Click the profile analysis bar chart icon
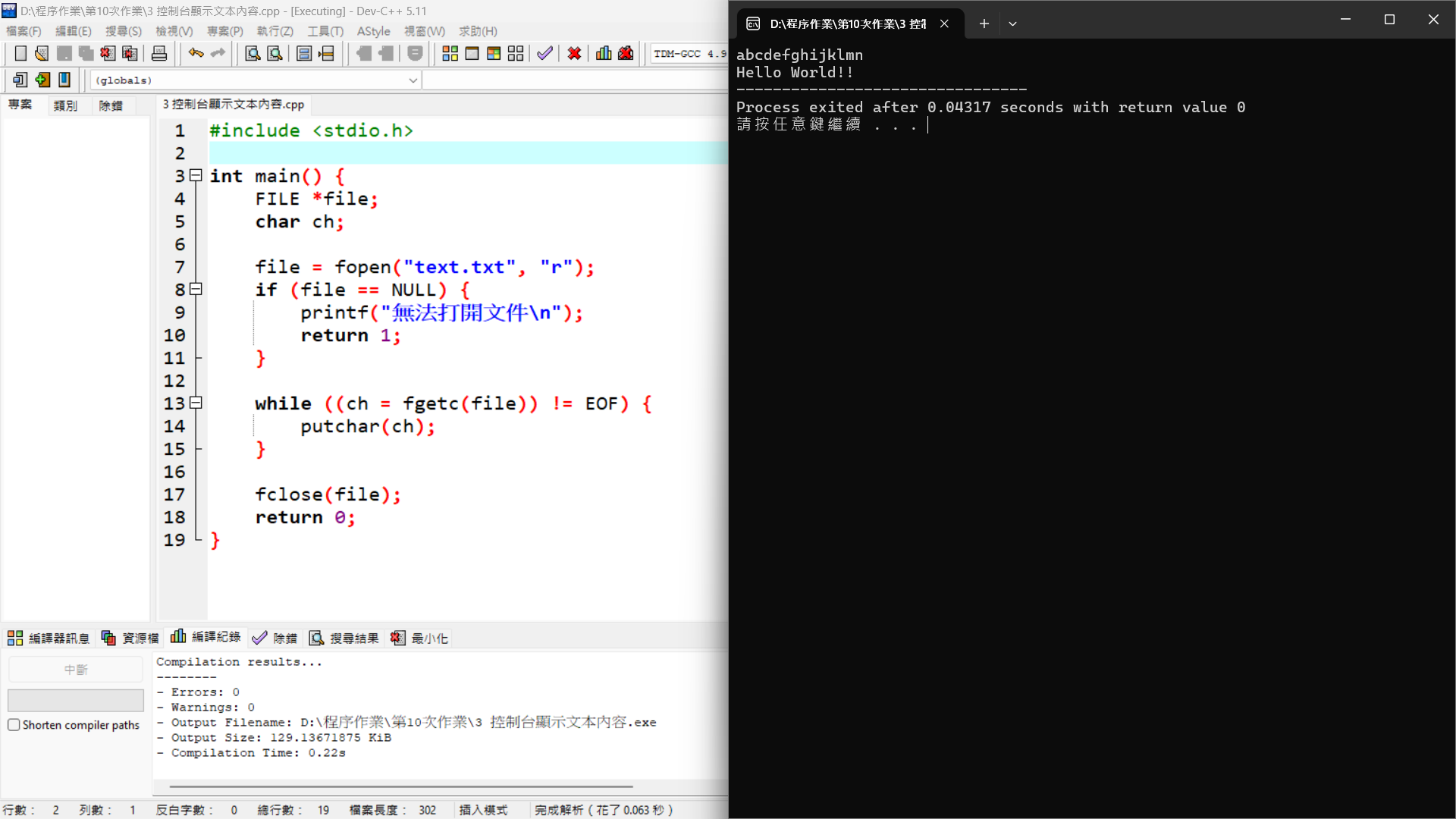1456x819 pixels. 604,53
